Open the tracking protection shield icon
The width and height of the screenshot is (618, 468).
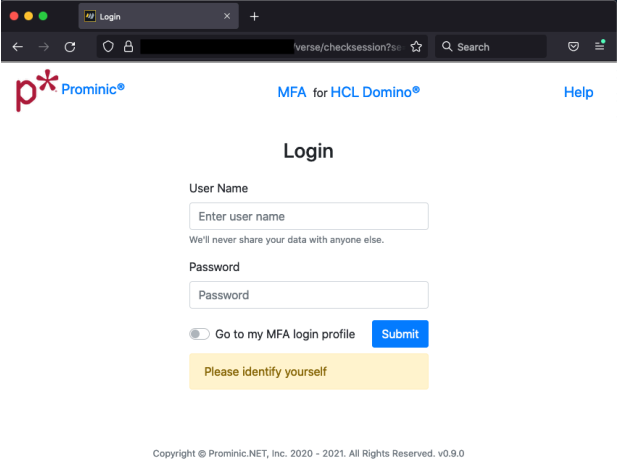(108, 47)
